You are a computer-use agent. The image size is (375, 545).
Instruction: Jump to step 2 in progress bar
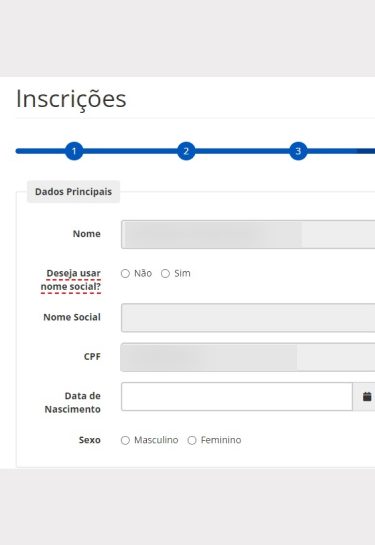point(186,151)
